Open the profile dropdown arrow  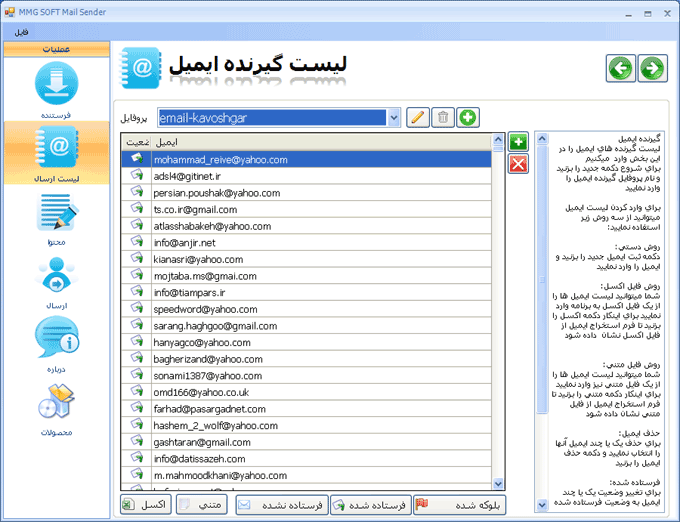click(394, 117)
